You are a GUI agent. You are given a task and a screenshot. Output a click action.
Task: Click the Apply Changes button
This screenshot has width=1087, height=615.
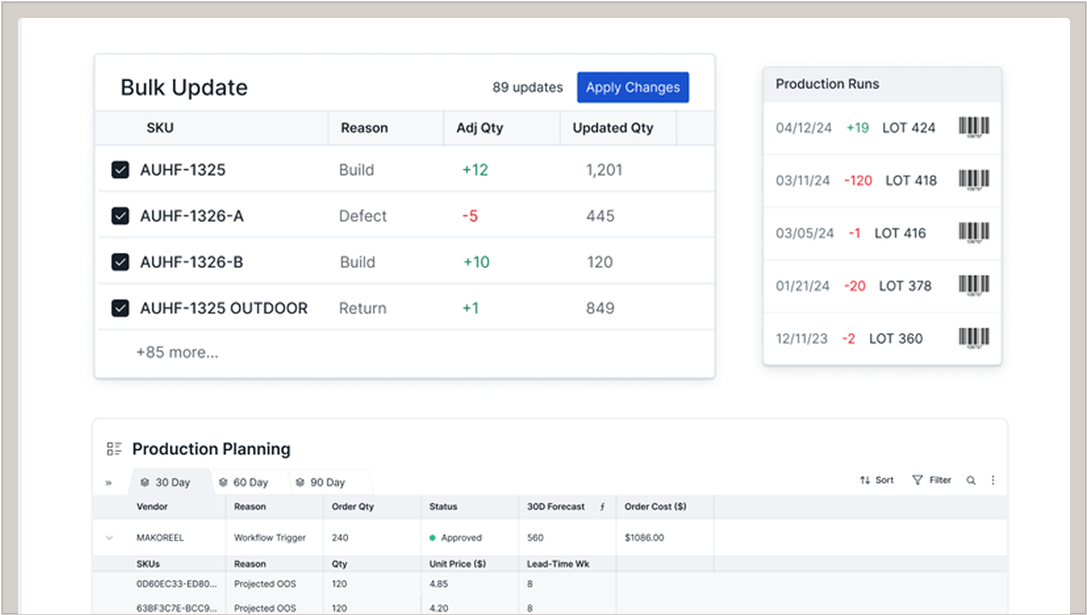(632, 88)
